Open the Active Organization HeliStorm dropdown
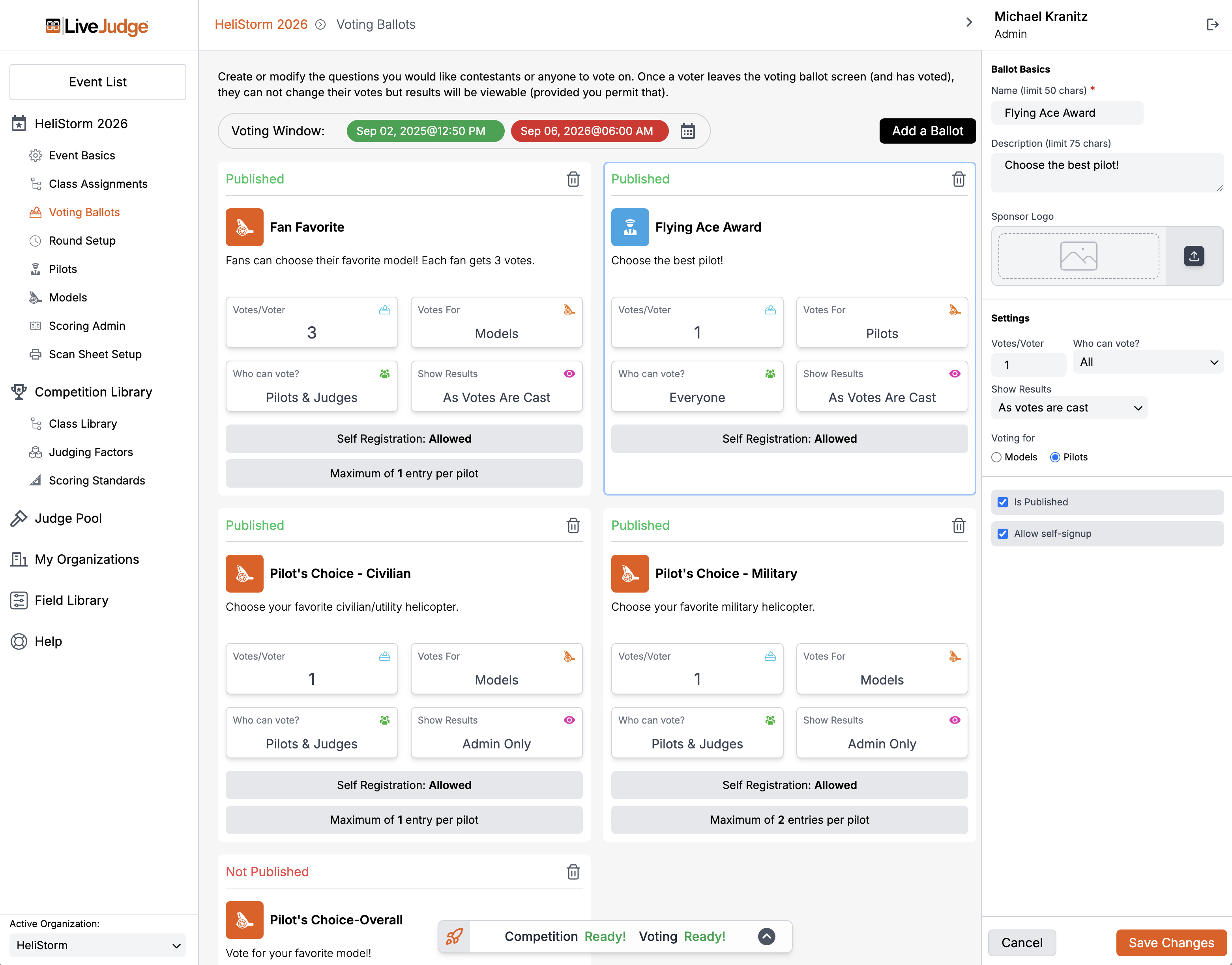 [98, 945]
